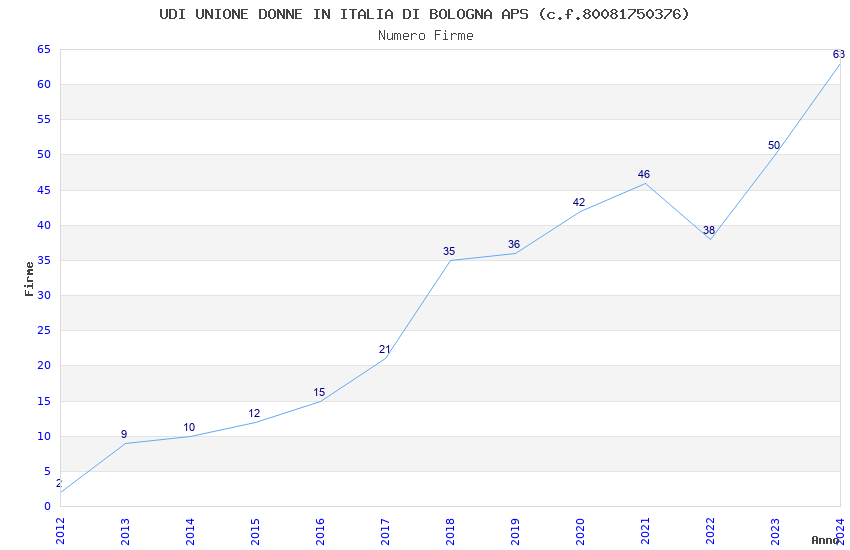Select the 2012 year label
850x550 pixels.
60,531
